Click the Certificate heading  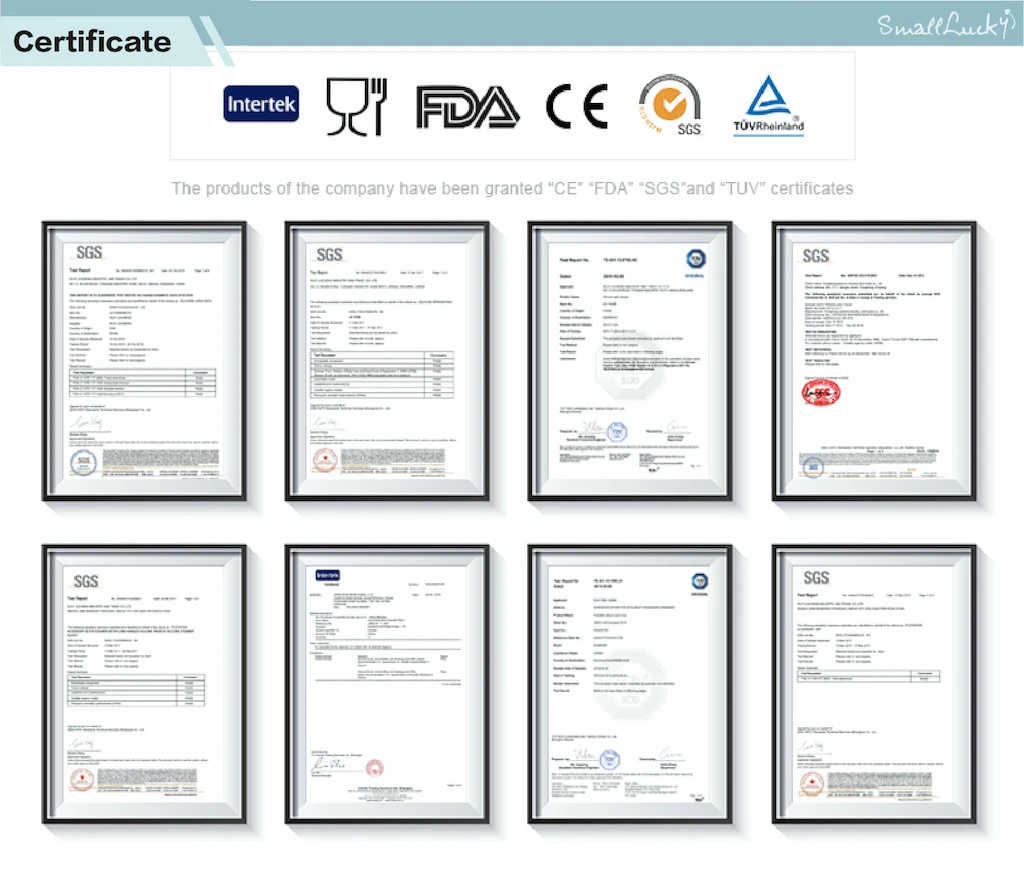[x=92, y=42]
